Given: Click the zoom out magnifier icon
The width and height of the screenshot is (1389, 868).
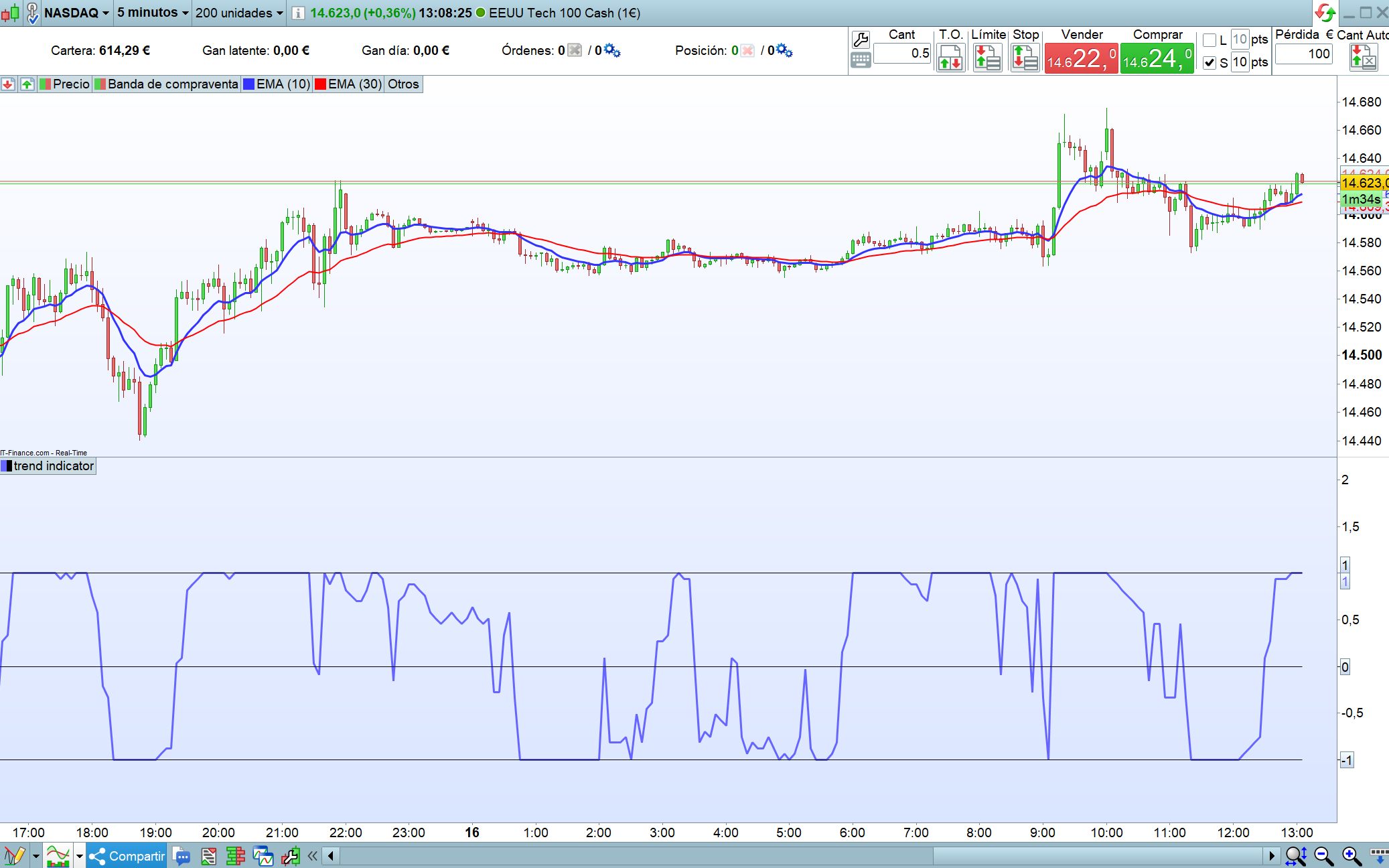Looking at the screenshot, I should pos(1323,856).
